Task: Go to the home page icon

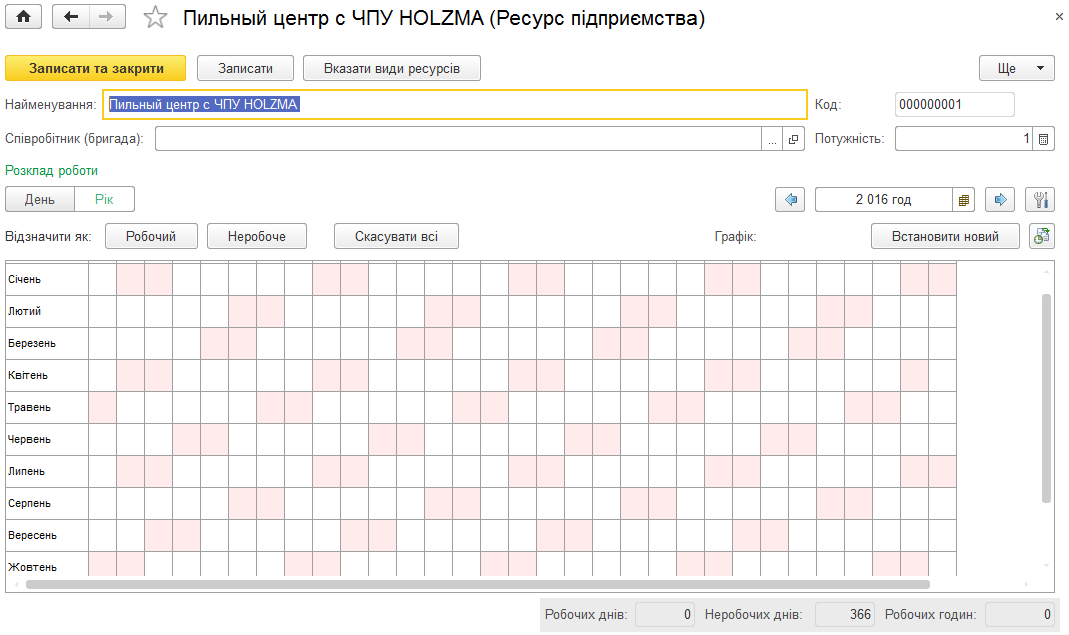Action: pos(23,17)
